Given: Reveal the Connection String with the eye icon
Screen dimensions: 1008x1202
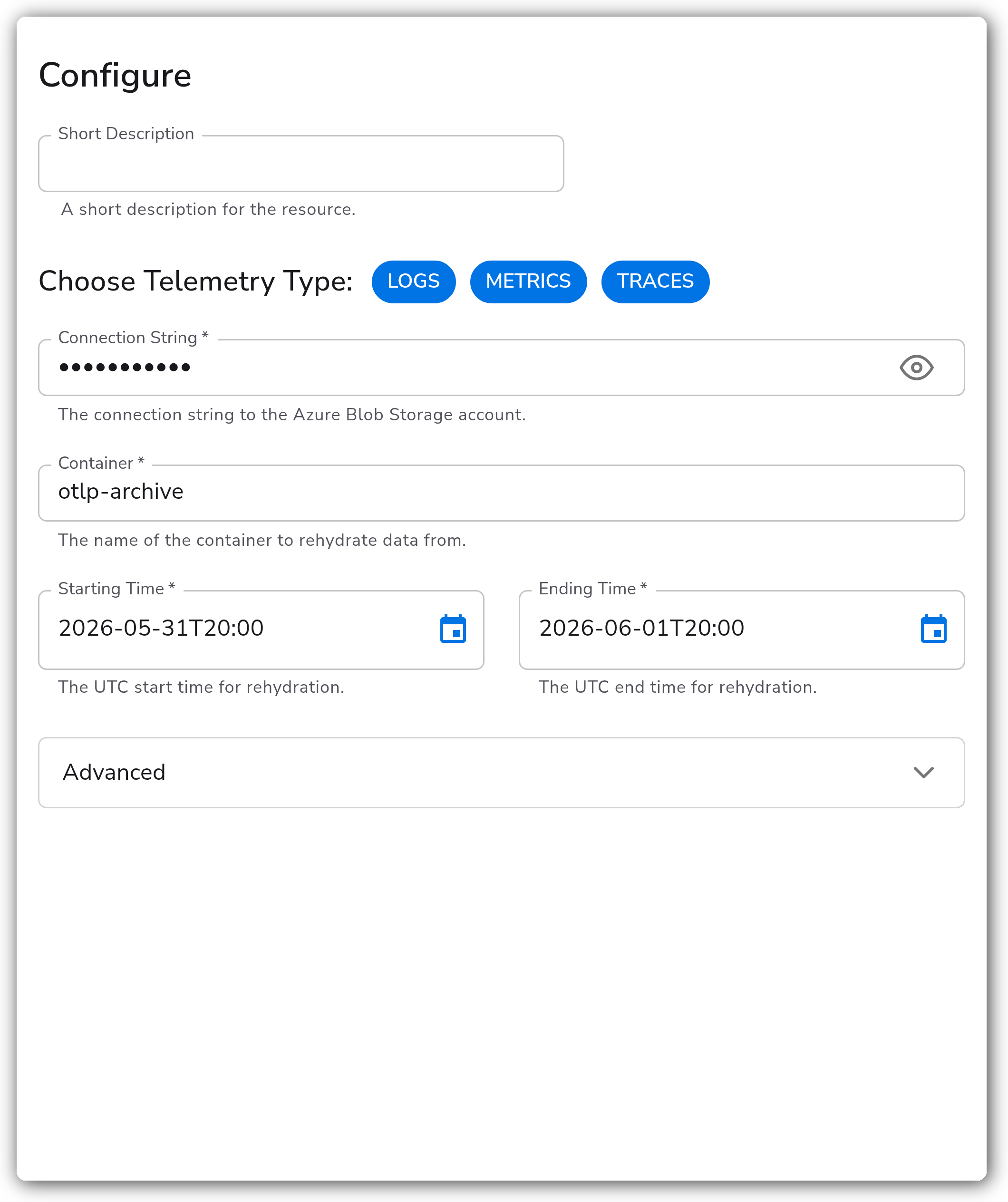Looking at the screenshot, I should click(916, 368).
